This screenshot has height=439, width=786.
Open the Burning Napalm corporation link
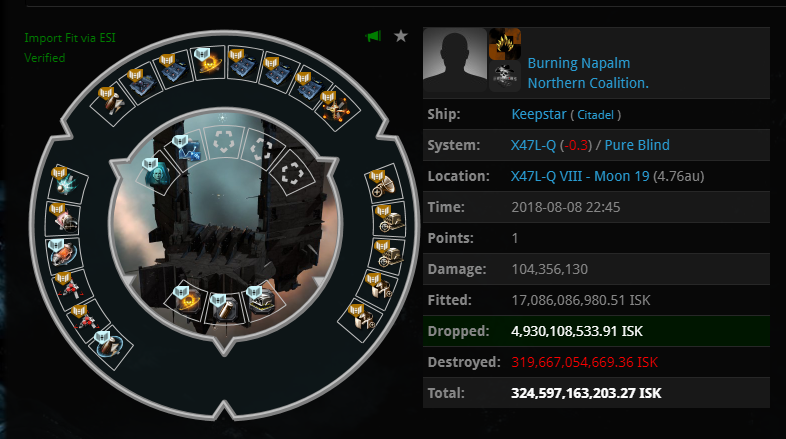[x=578, y=63]
